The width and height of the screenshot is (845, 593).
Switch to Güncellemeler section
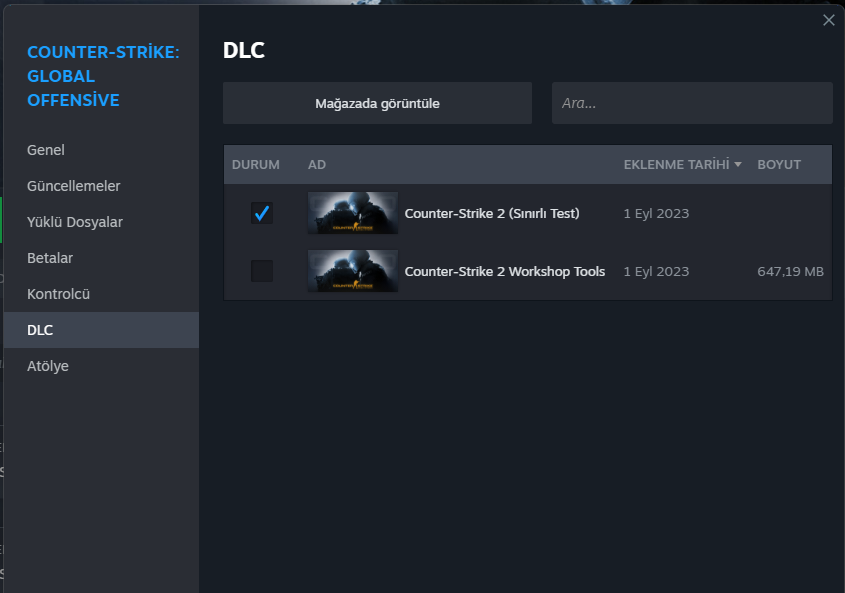point(101,186)
